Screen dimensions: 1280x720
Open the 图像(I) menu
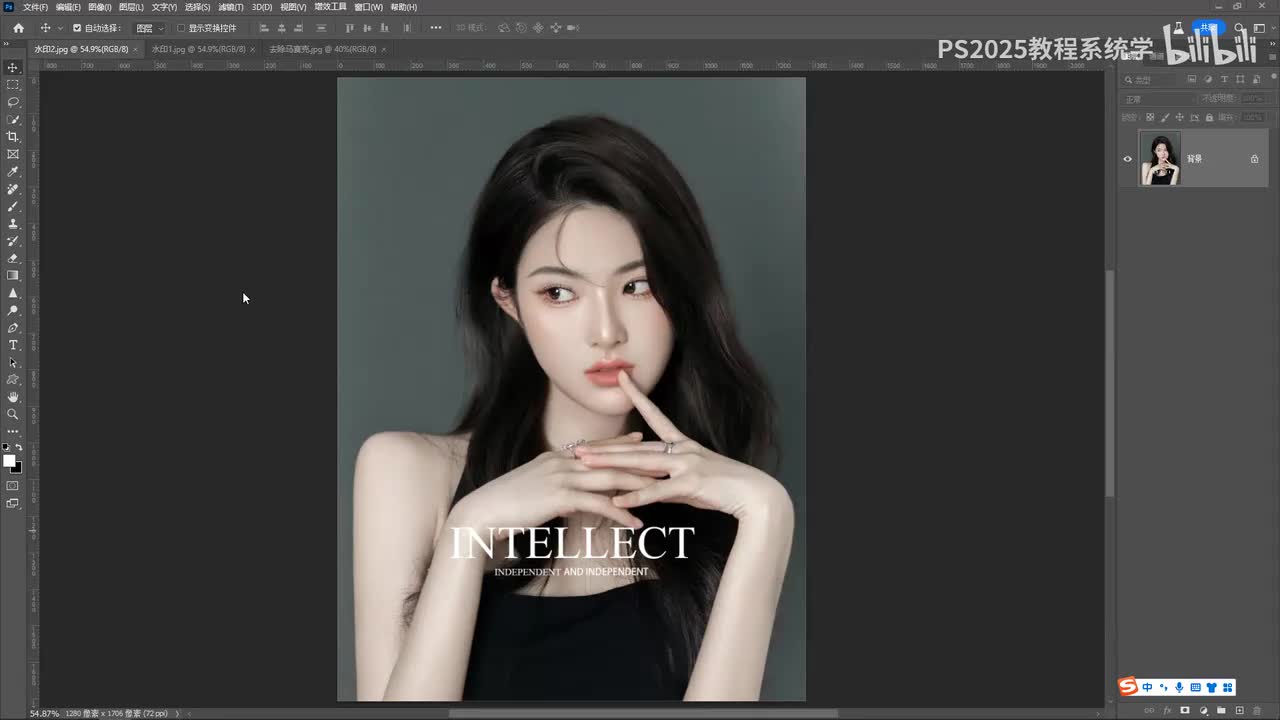(100, 7)
